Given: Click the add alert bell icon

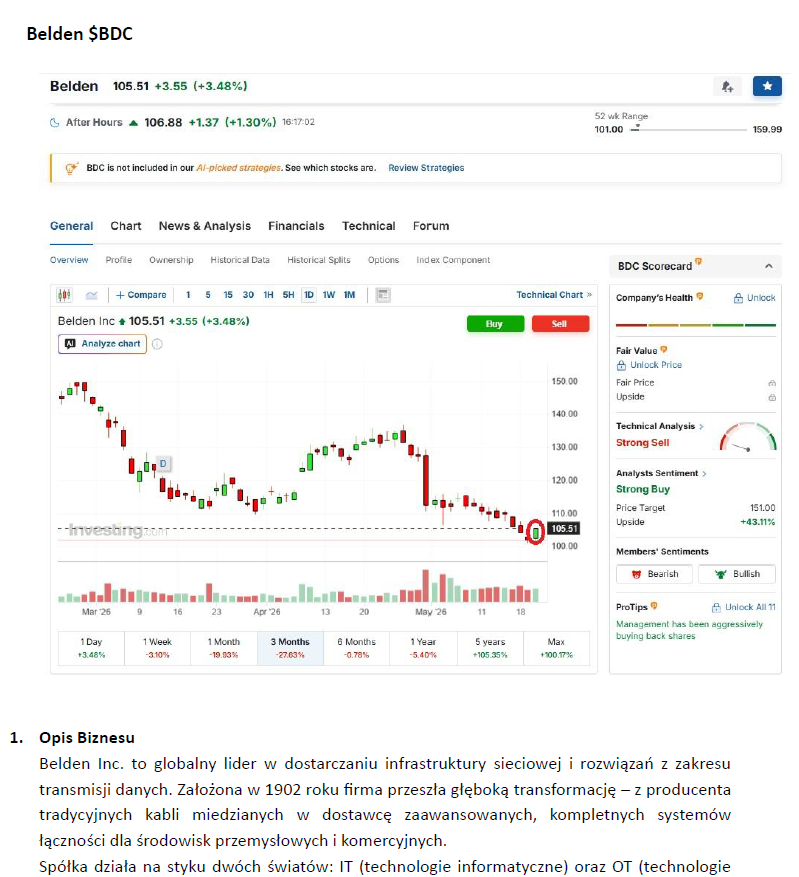Looking at the screenshot, I should pyautogui.click(x=727, y=87).
